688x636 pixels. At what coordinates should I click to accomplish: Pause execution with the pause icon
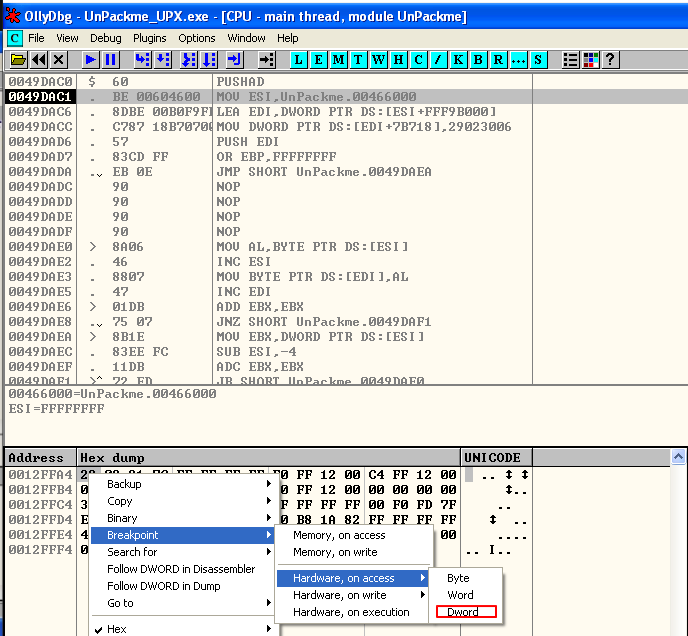tap(111, 60)
